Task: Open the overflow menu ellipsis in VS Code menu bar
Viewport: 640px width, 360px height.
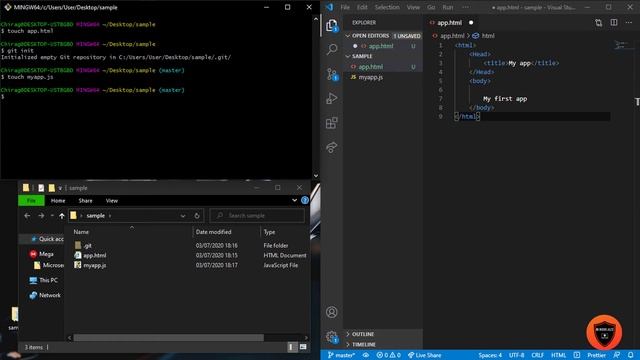Action: [465, 7]
